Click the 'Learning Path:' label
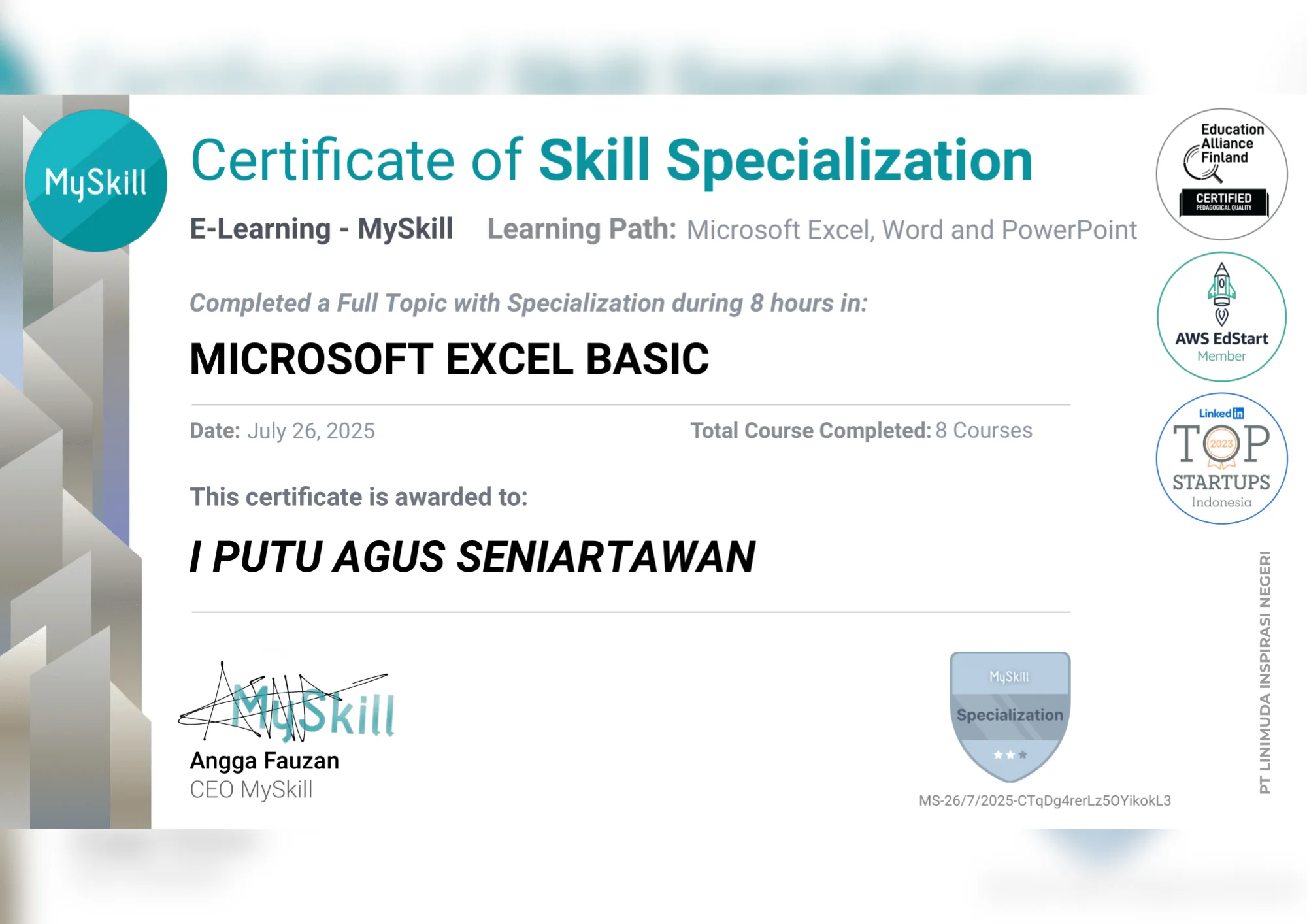1307x924 pixels. tap(582, 229)
